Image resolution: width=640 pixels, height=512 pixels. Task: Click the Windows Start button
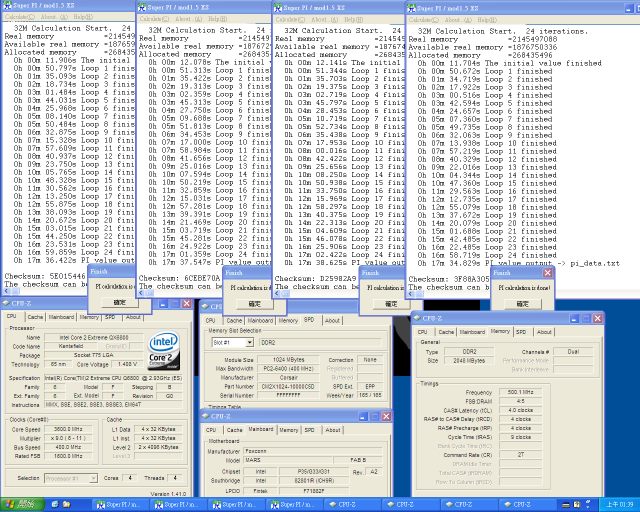click(22, 505)
